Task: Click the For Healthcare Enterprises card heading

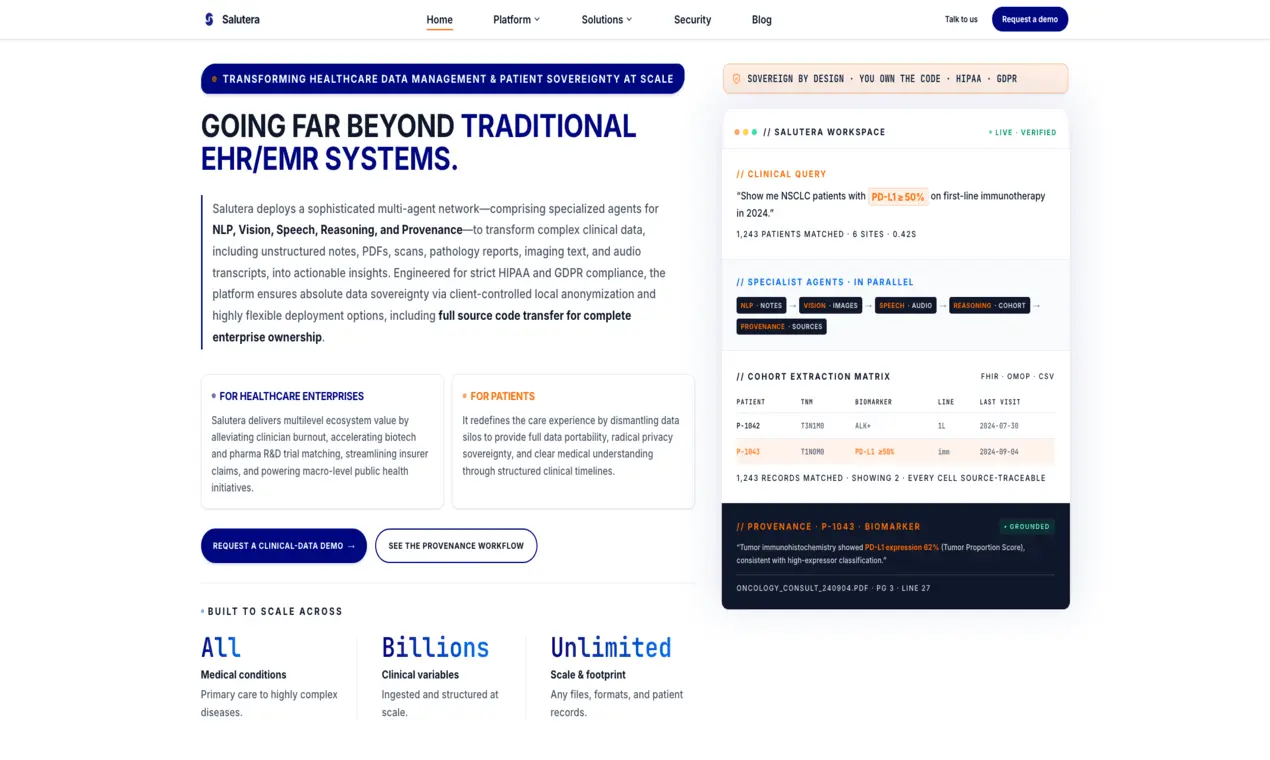Action: point(291,396)
